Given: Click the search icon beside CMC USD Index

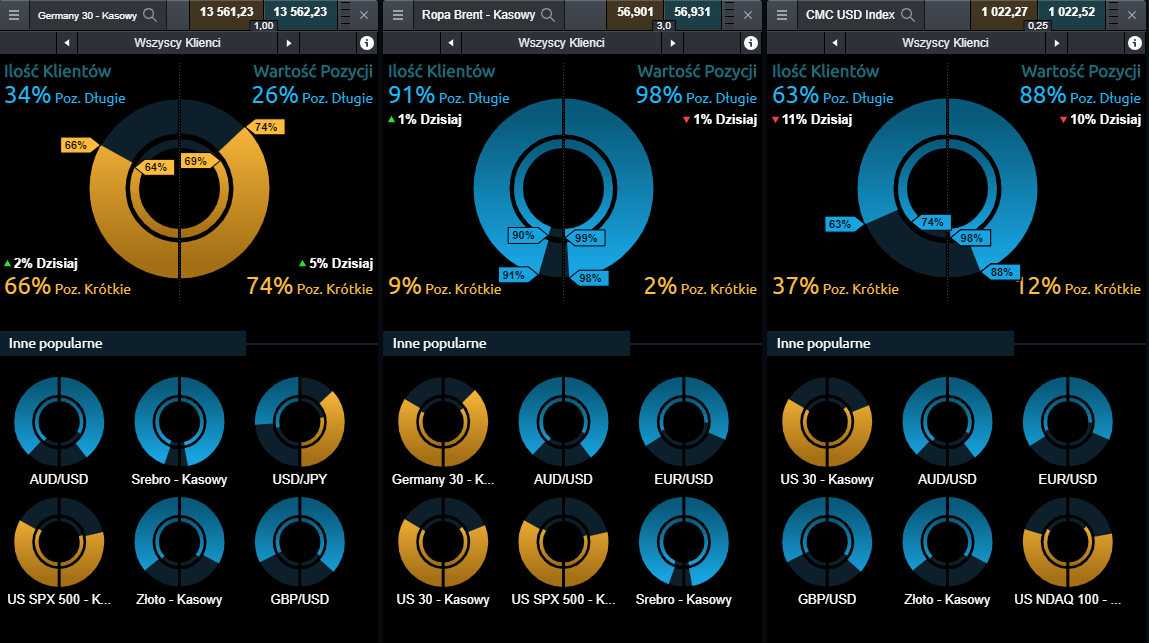Looking at the screenshot, I should click(x=908, y=15).
